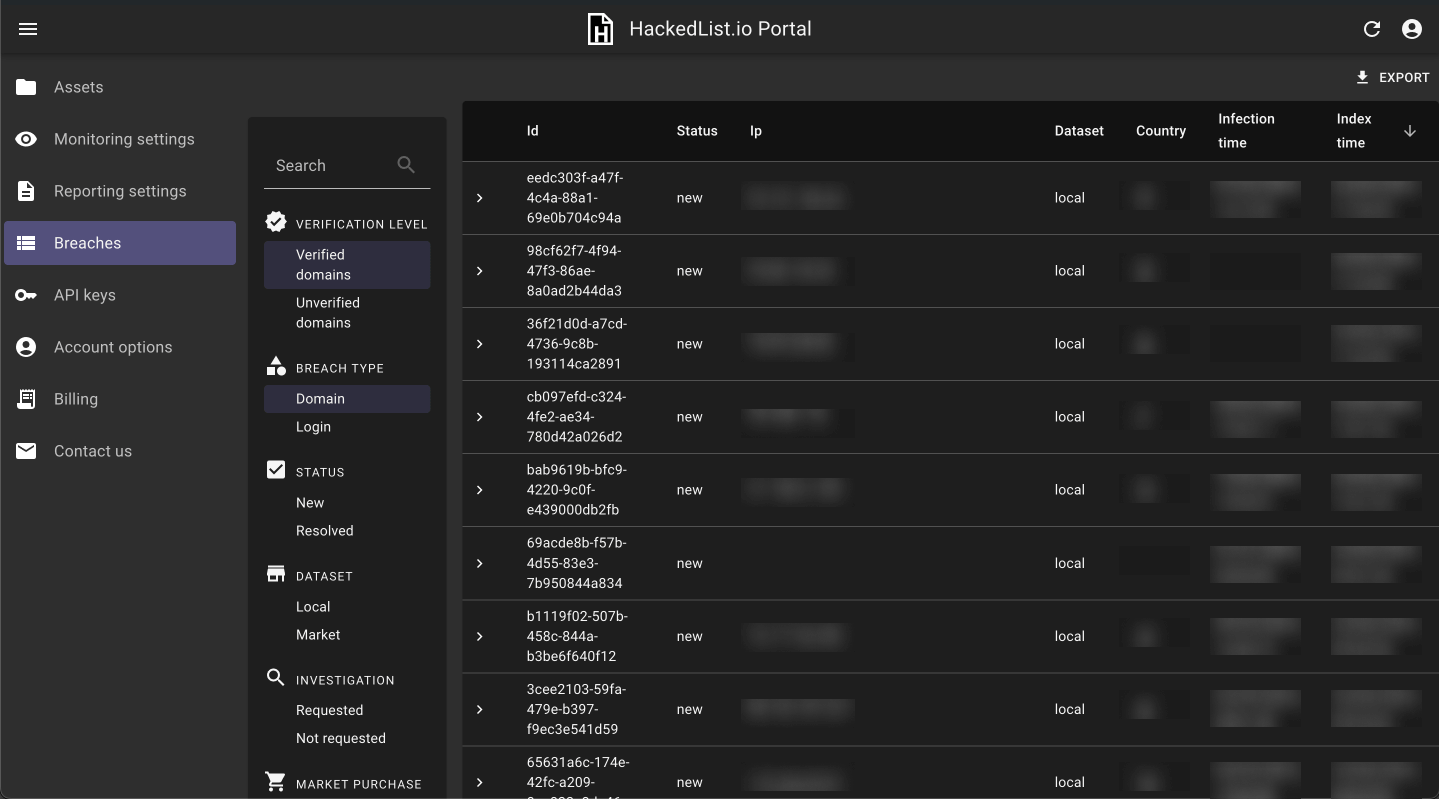
Task: Filter investigation by Requested
Action: point(347,711)
